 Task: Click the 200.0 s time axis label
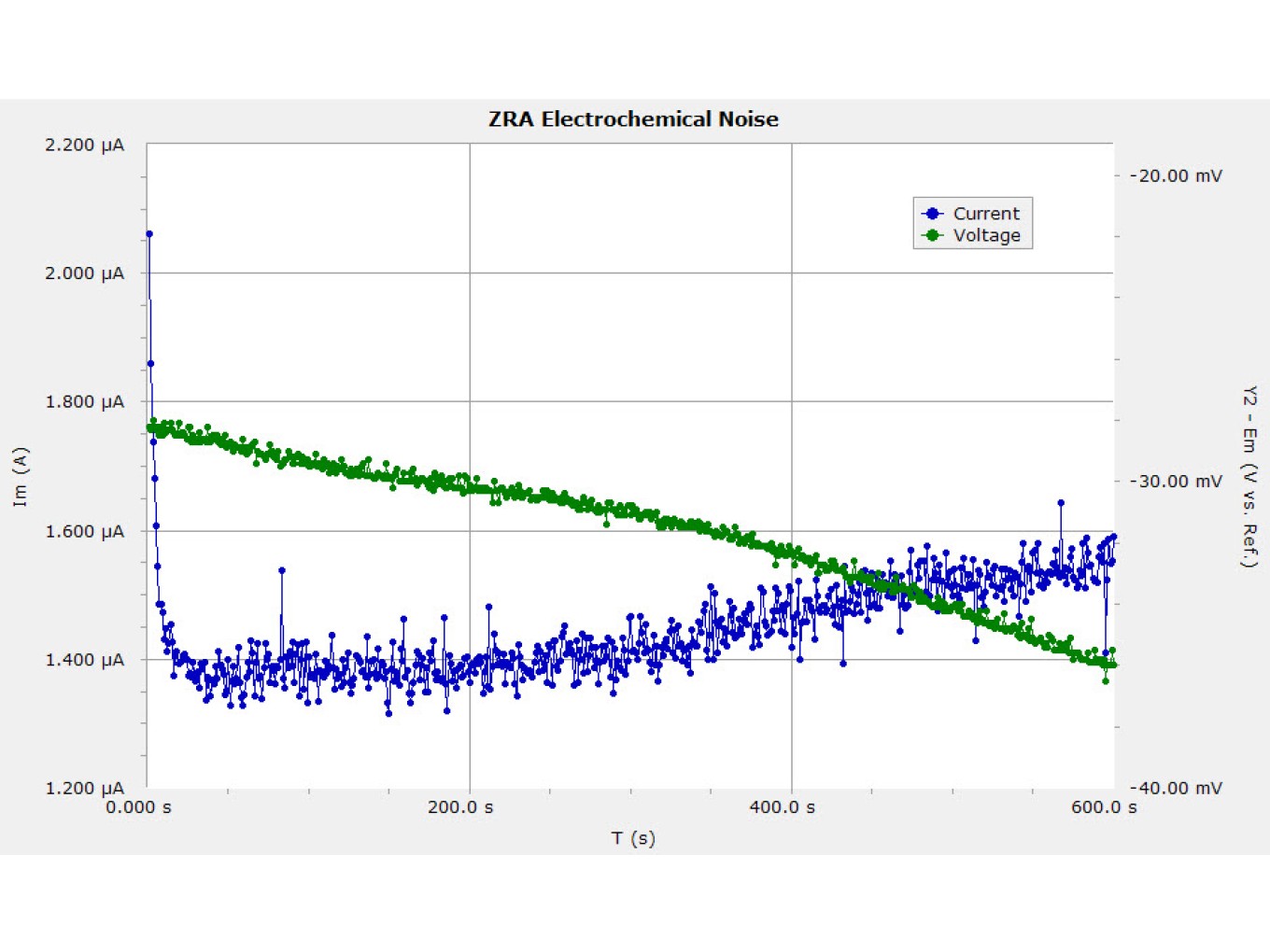(460, 807)
